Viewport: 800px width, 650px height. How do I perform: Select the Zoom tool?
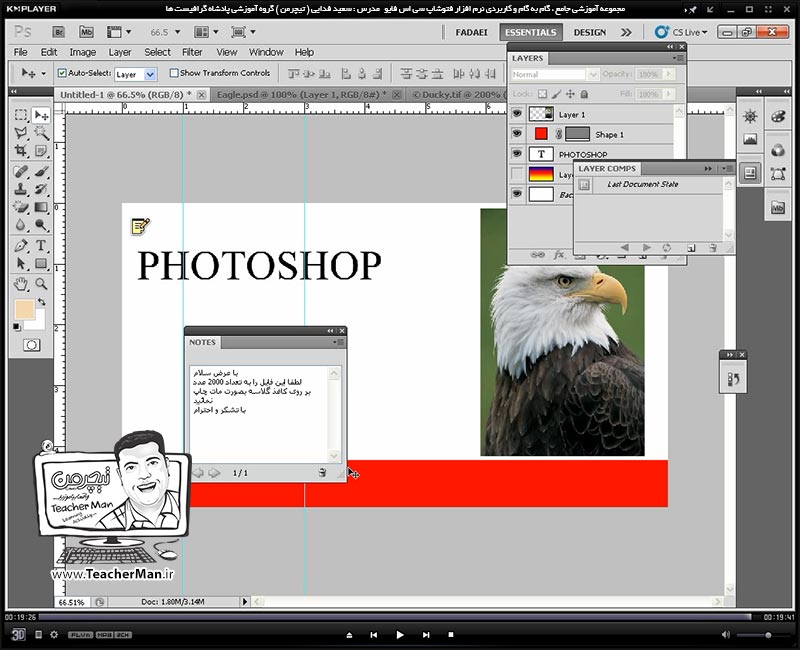click(41, 284)
